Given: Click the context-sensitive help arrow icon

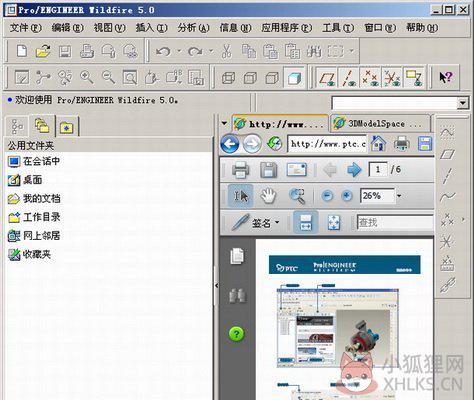Looking at the screenshot, I should pos(446,77).
